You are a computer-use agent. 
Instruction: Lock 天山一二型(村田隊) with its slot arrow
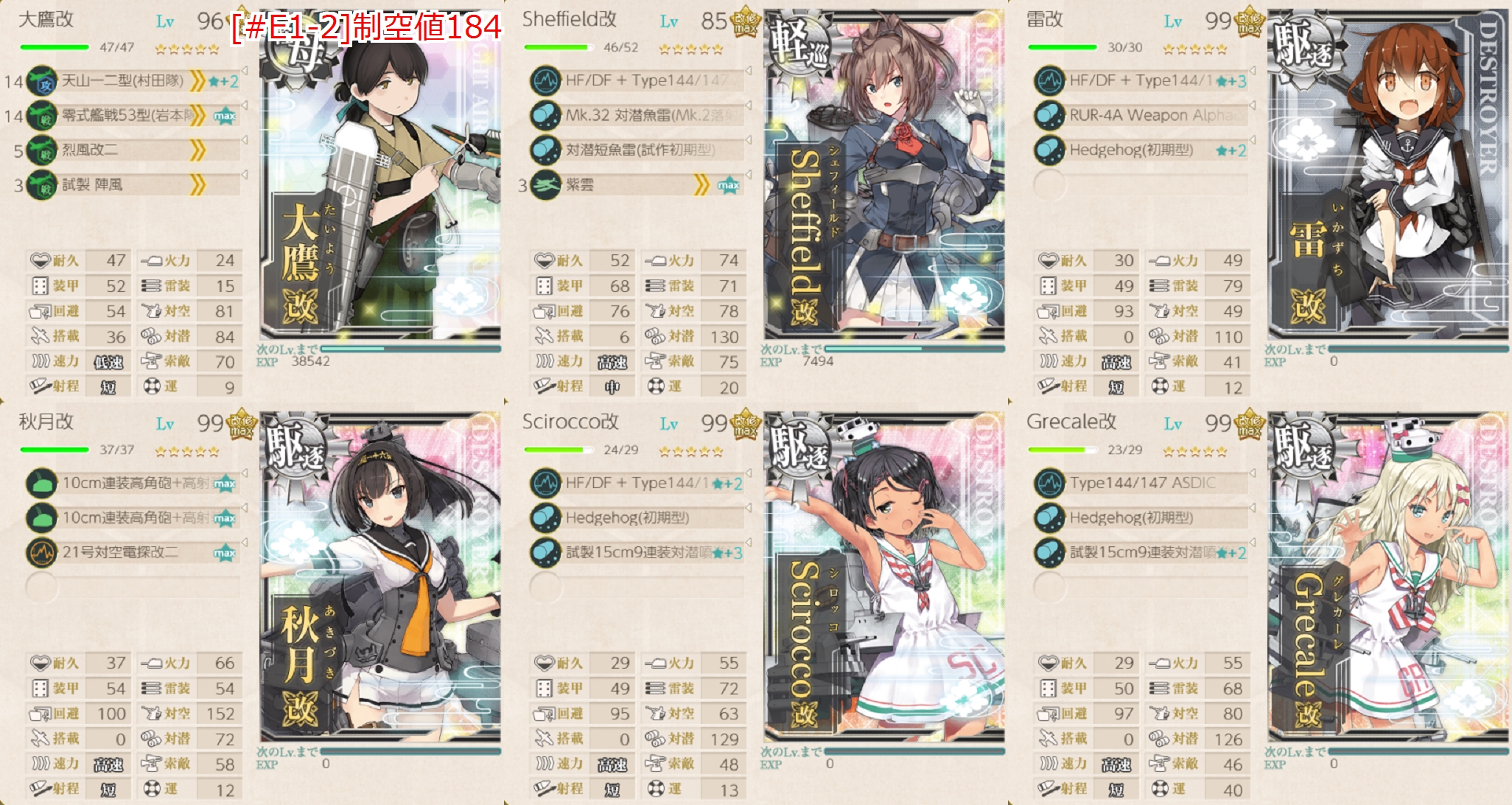pyautogui.click(x=244, y=72)
